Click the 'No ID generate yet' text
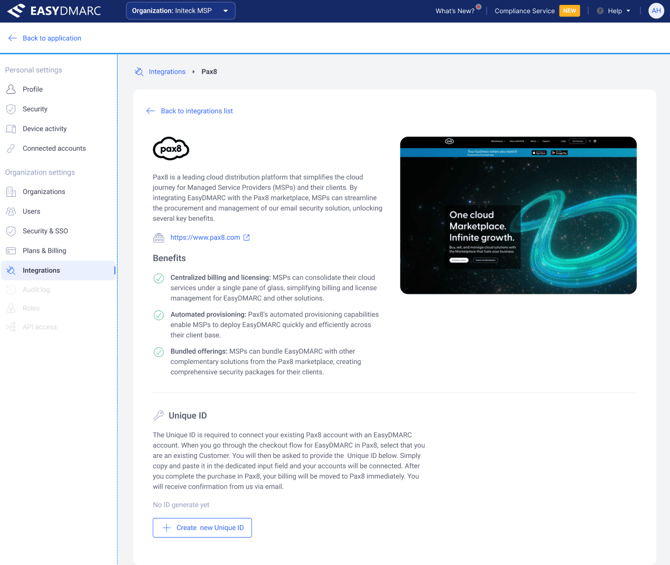The image size is (670, 565). tap(181, 505)
